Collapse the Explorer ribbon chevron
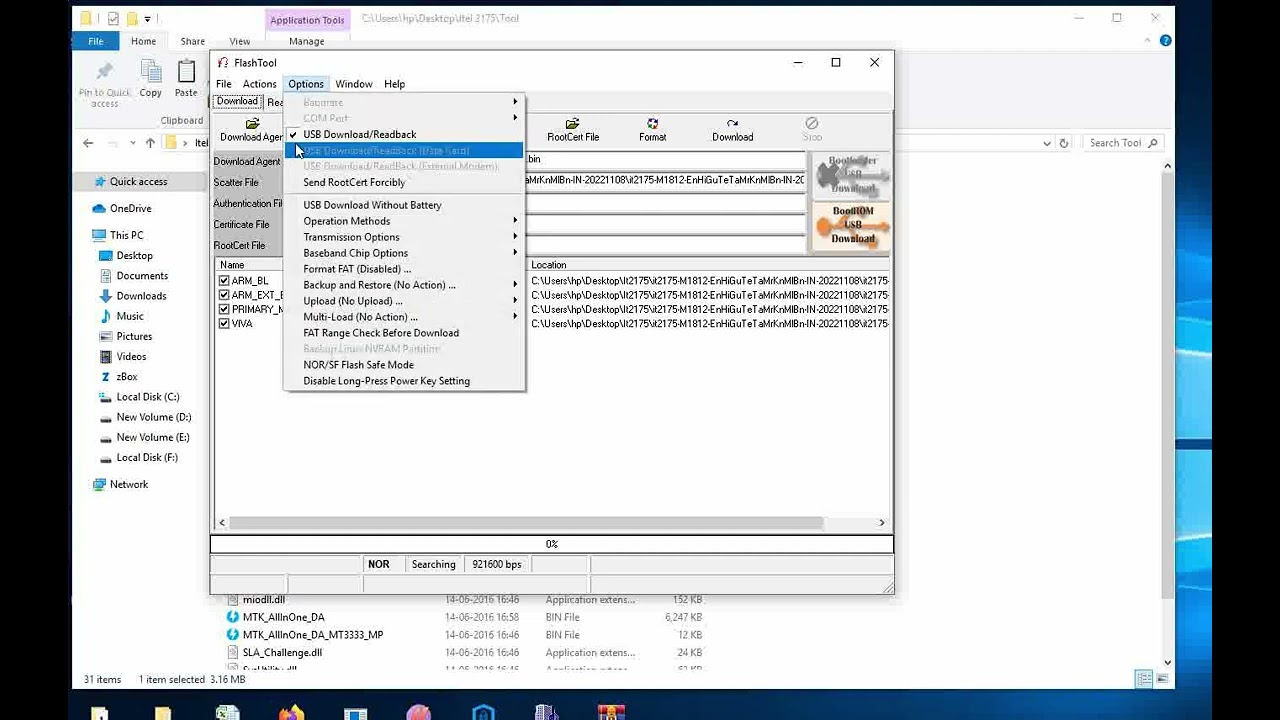Viewport: 1280px width, 720px height. click(1148, 41)
